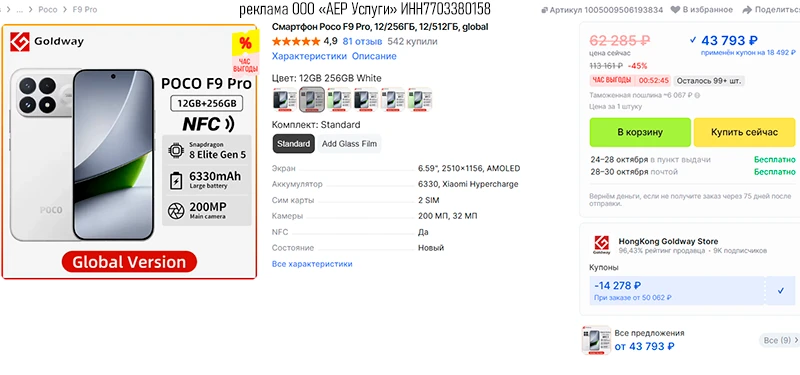
Task: Click the 00:52:45 countdown timer
Action: pos(654,81)
